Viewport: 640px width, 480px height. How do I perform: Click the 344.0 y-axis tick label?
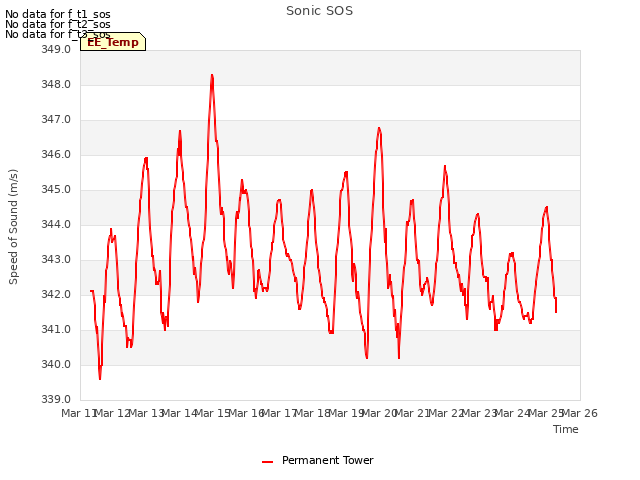click(x=56, y=224)
